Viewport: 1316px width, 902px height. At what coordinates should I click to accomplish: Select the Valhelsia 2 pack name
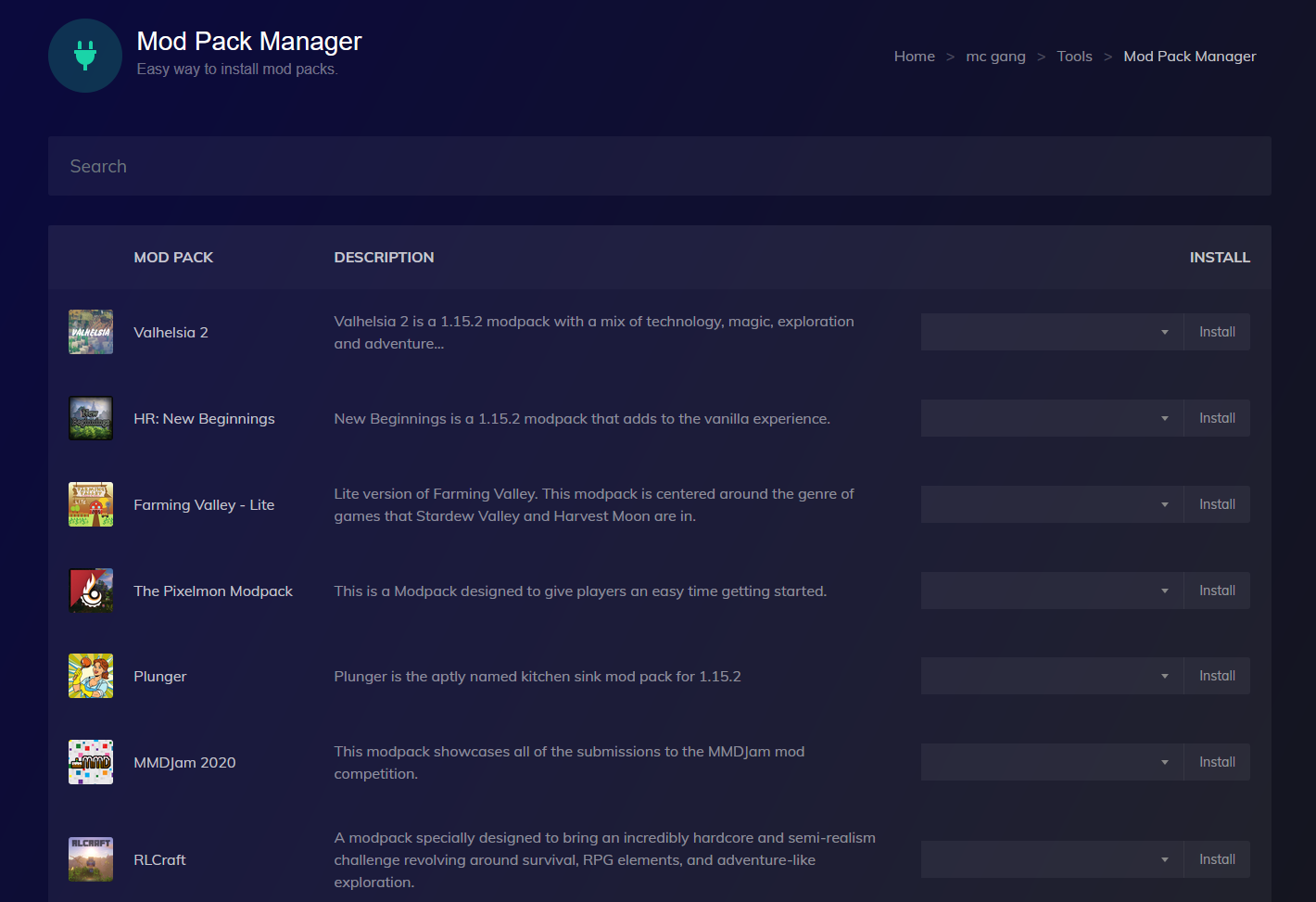tap(171, 332)
